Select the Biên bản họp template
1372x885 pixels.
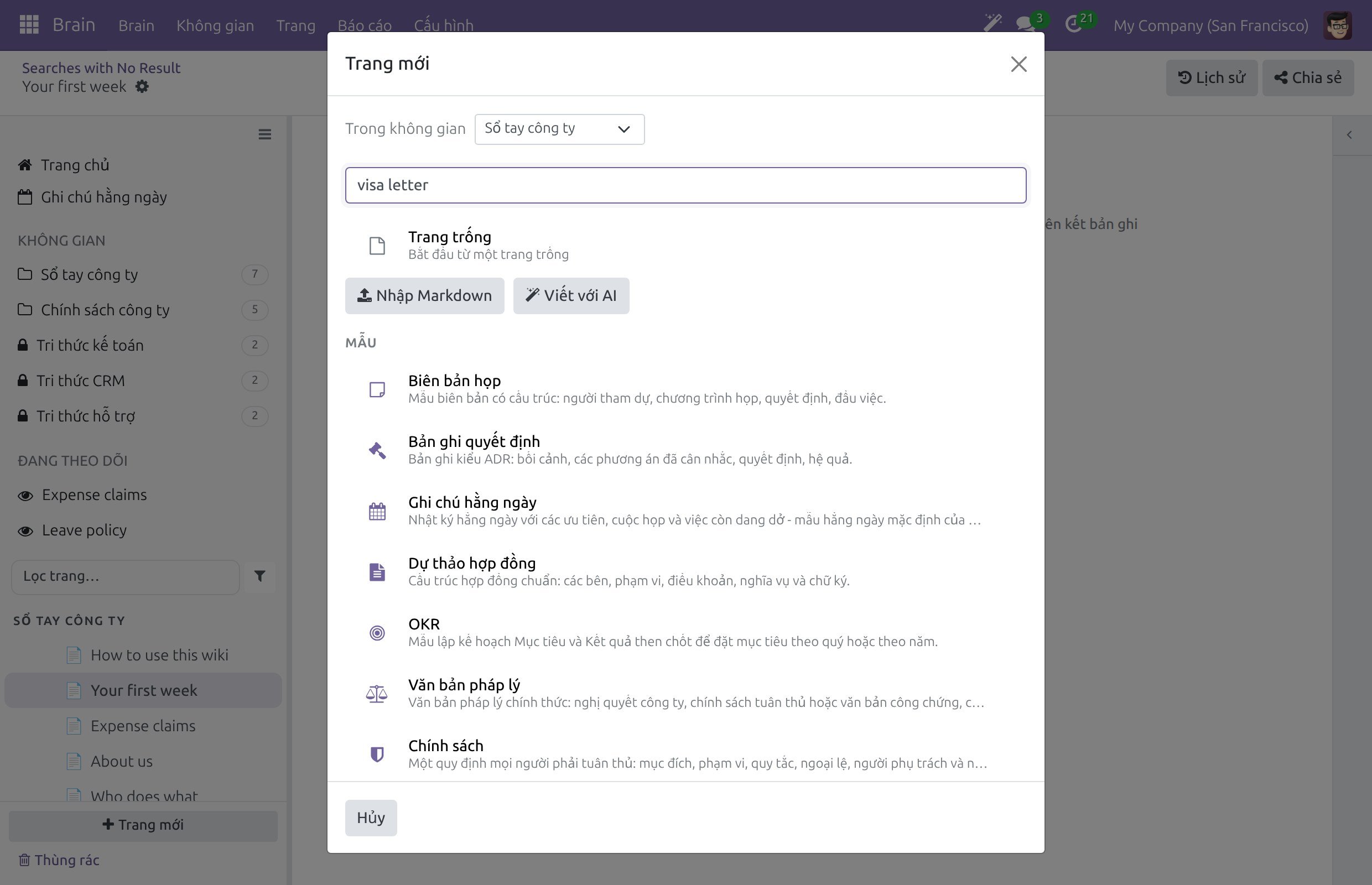(685, 389)
